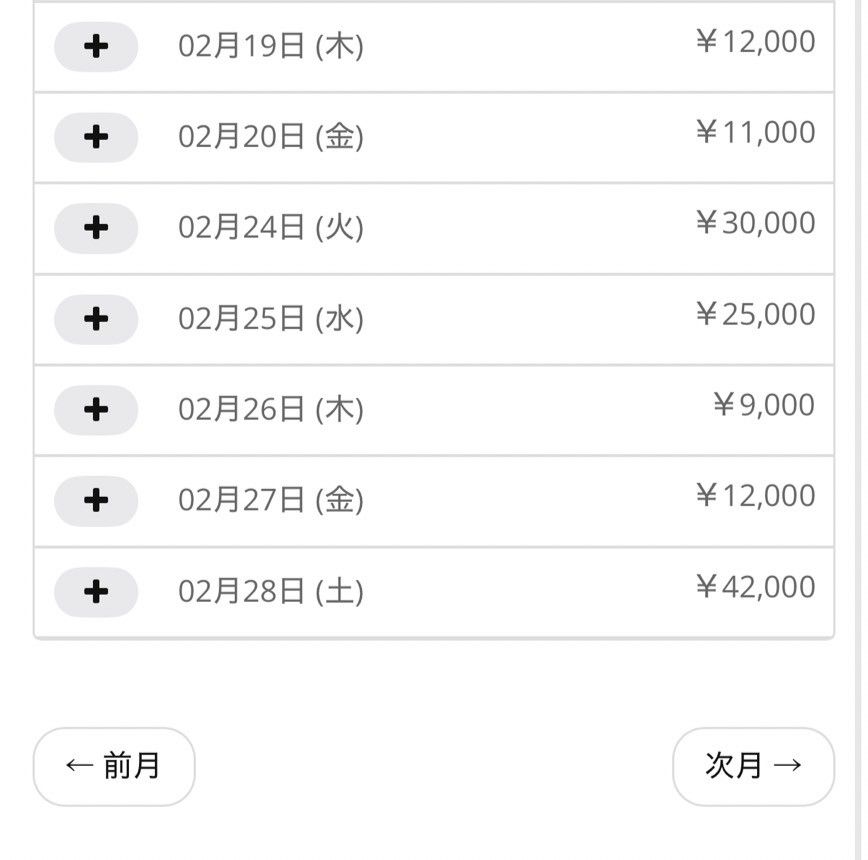
Task: Click the ¥42,000 amount
Action: [755, 587]
